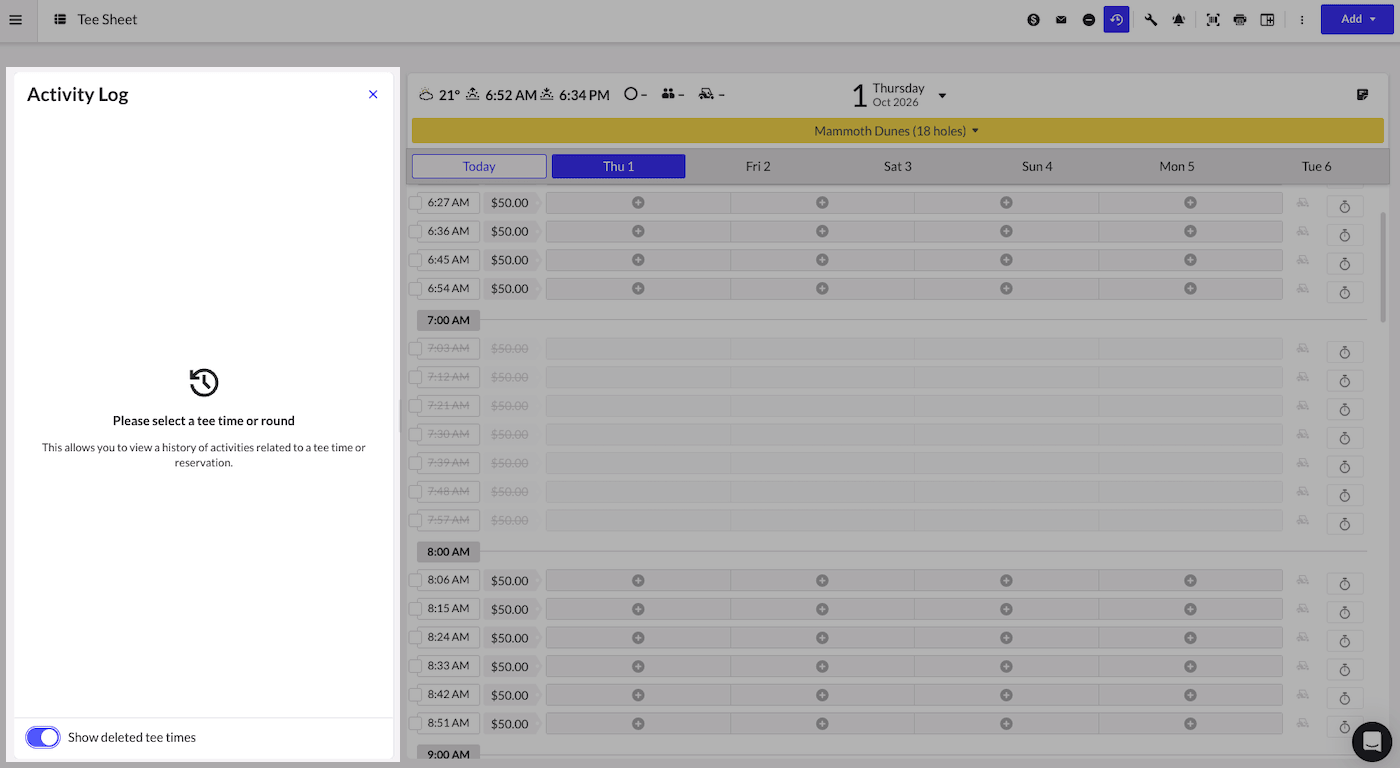Viewport: 1400px width, 768px height.
Task: Click the $50.00 price for 8:24 AM
Action: pos(510,638)
